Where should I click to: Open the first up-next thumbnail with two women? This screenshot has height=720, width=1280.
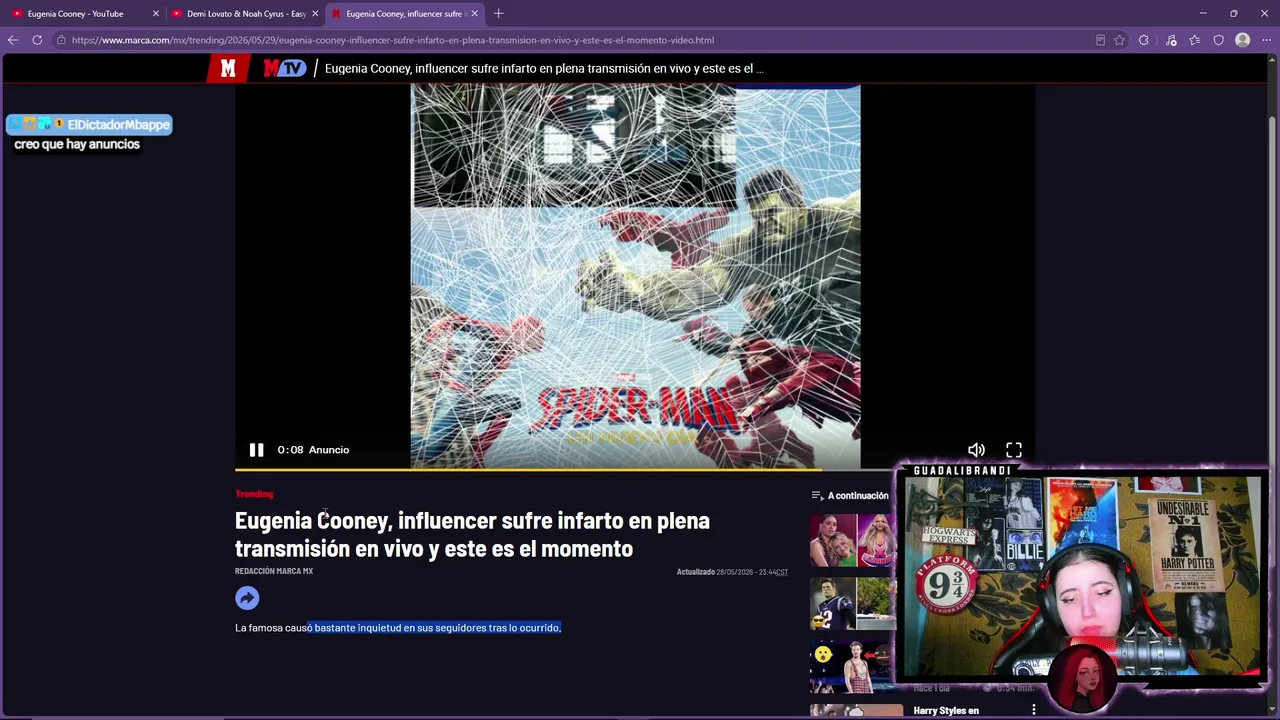[853, 540]
